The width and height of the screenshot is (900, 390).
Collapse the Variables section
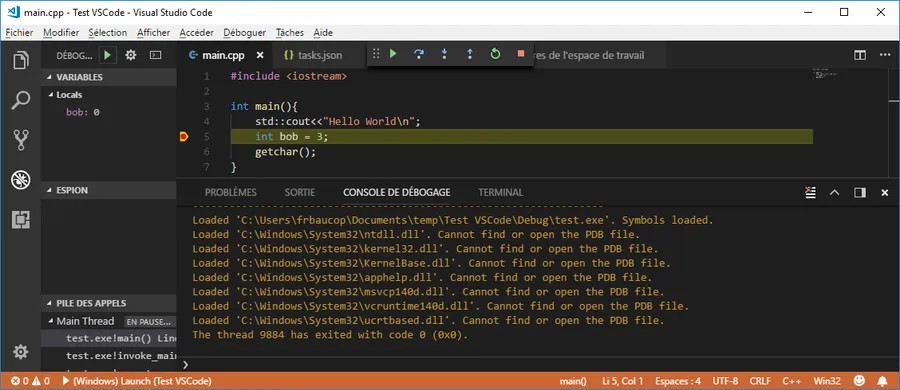coord(109,77)
